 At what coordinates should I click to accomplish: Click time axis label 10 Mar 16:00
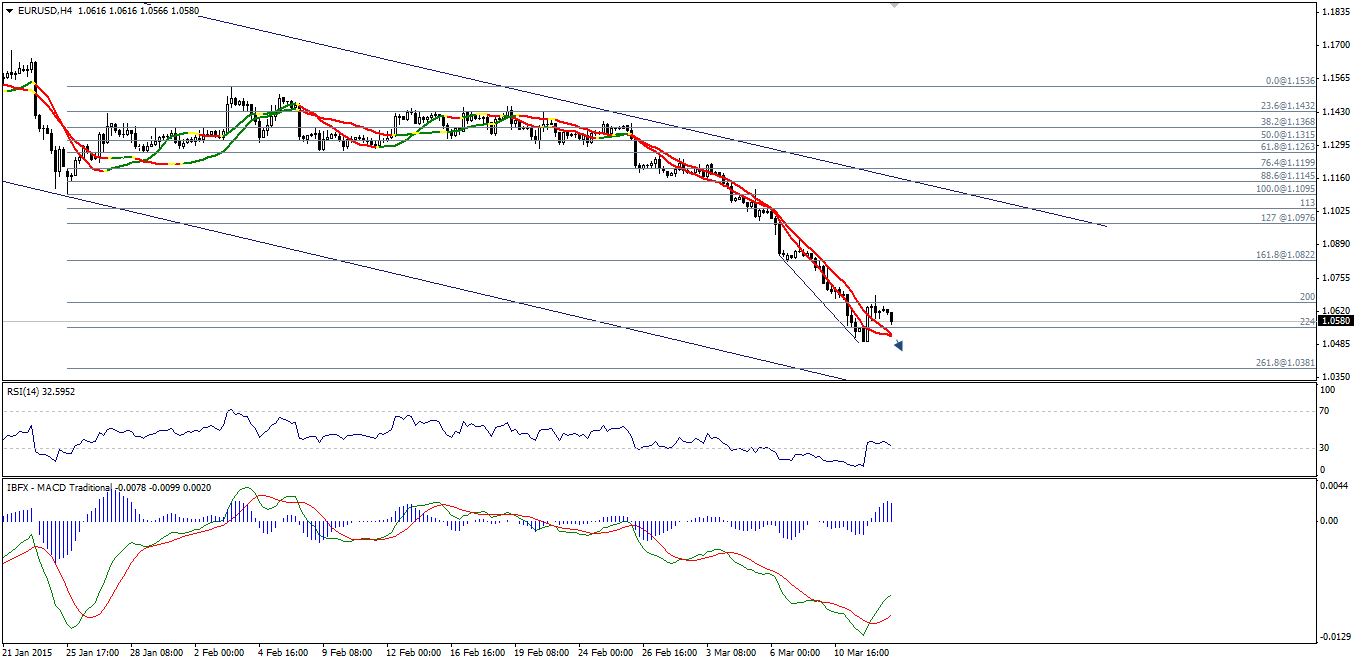(x=863, y=652)
